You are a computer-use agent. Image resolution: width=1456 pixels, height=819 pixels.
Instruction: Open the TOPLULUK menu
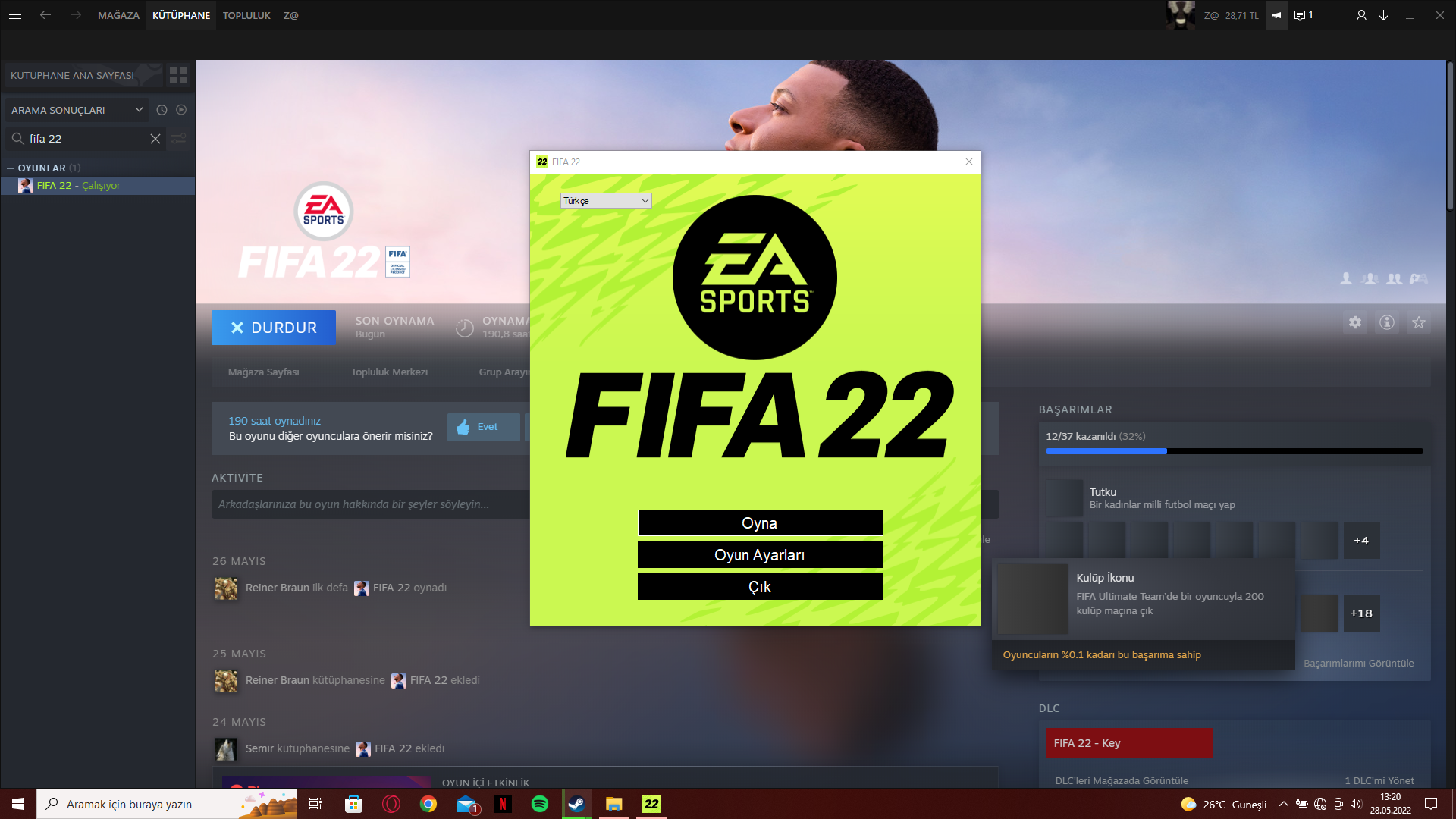point(246,15)
